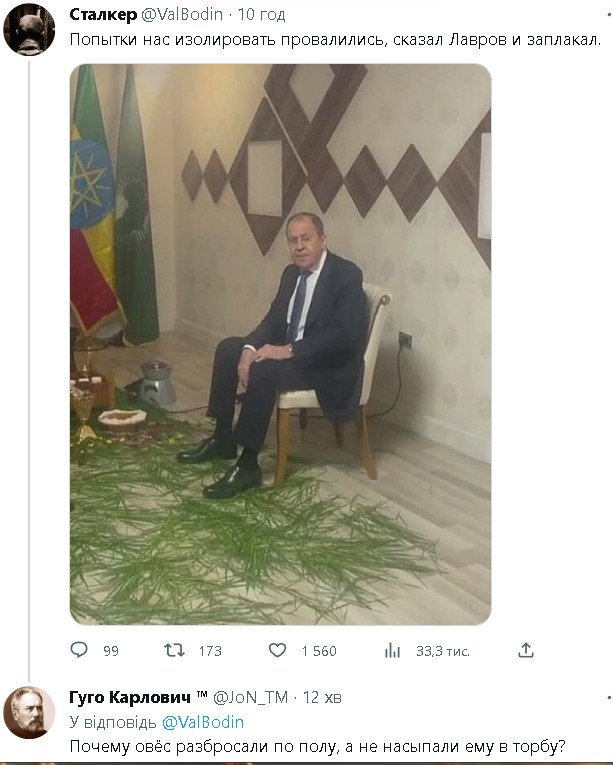Click the 1 560 likes count
Screen dimensions: 613x765
click(318, 651)
